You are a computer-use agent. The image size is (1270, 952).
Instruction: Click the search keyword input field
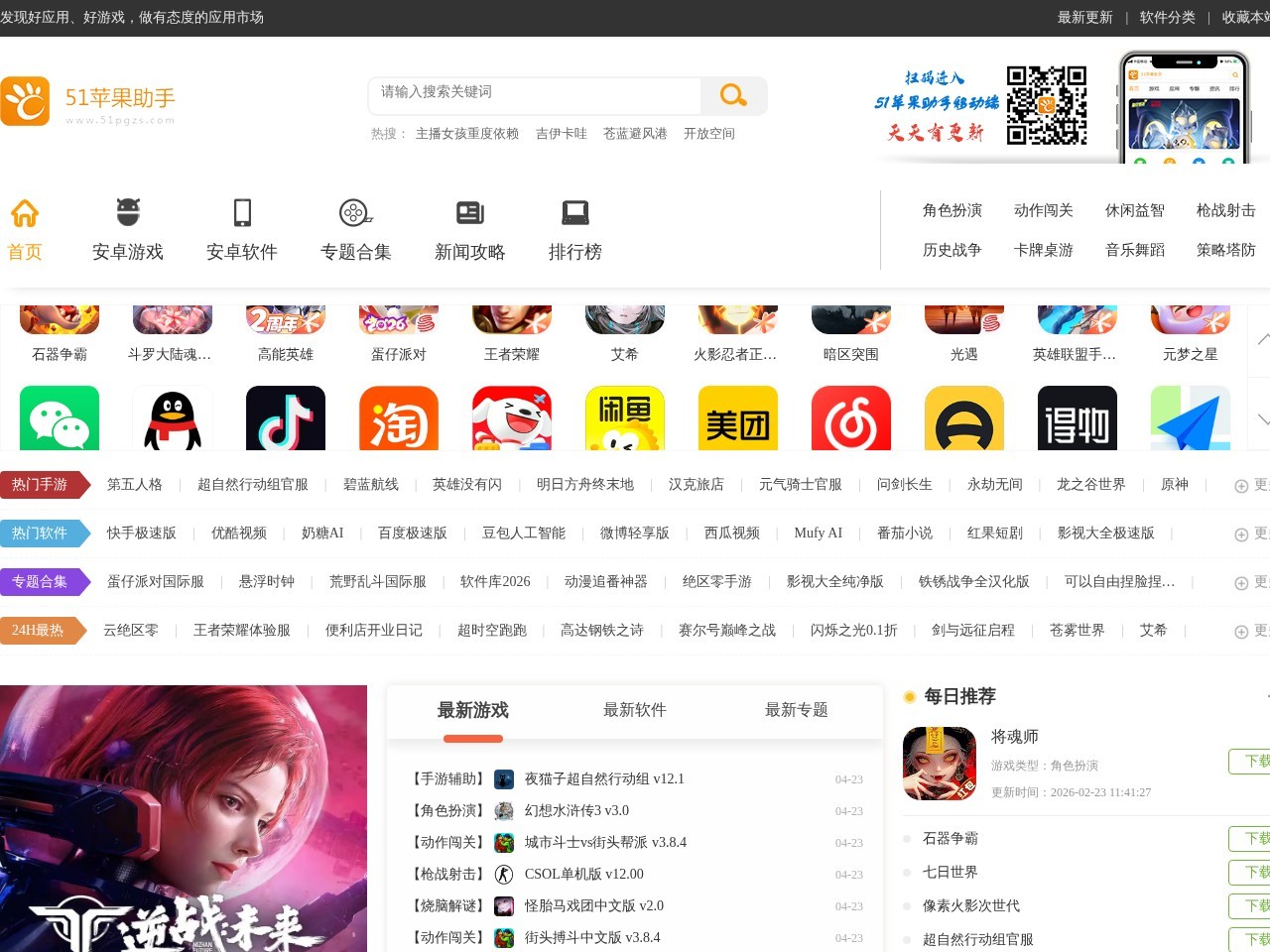(x=536, y=92)
